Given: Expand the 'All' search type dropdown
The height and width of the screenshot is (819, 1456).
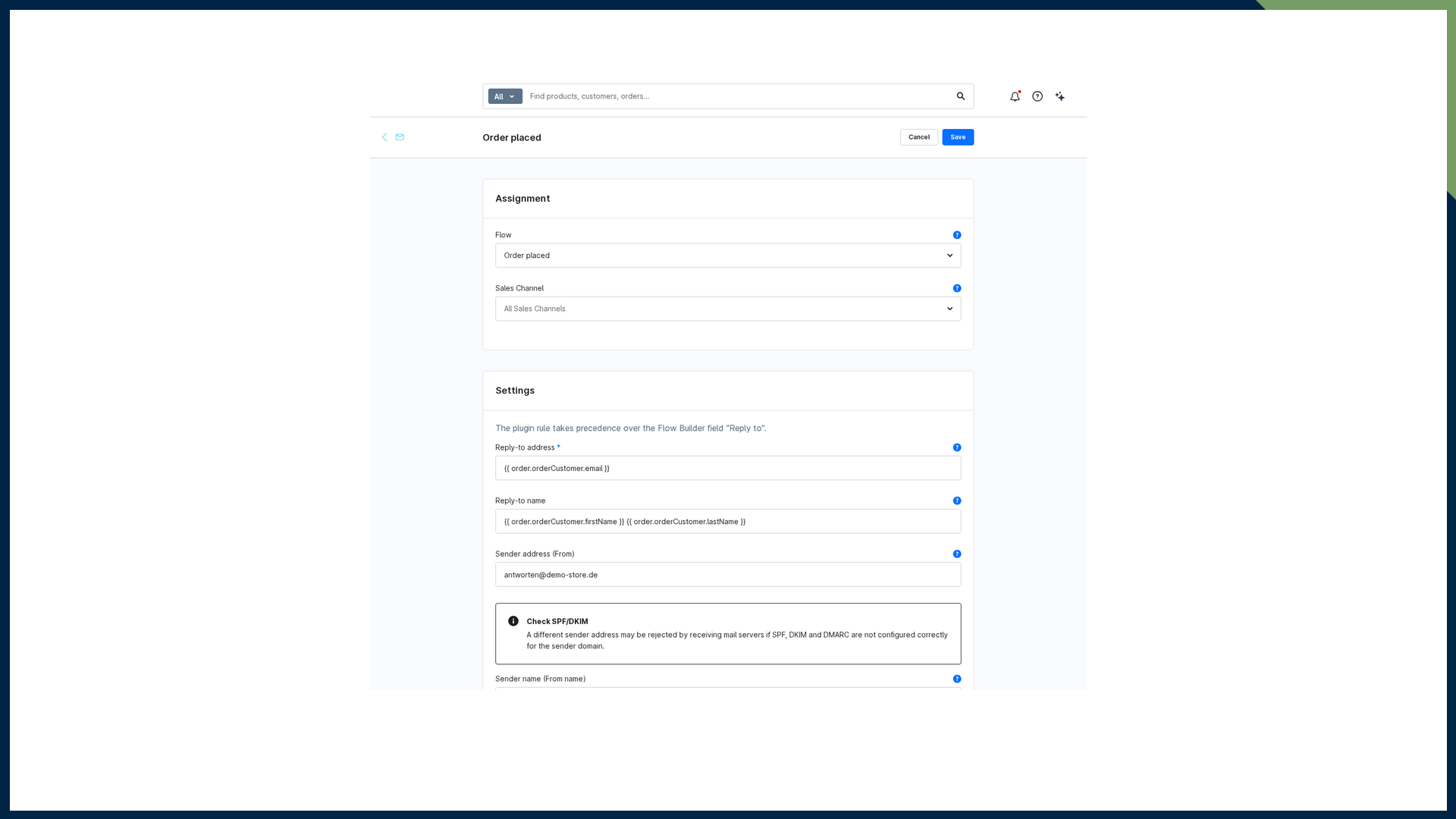Looking at the screenshot, I should [505, 96].
